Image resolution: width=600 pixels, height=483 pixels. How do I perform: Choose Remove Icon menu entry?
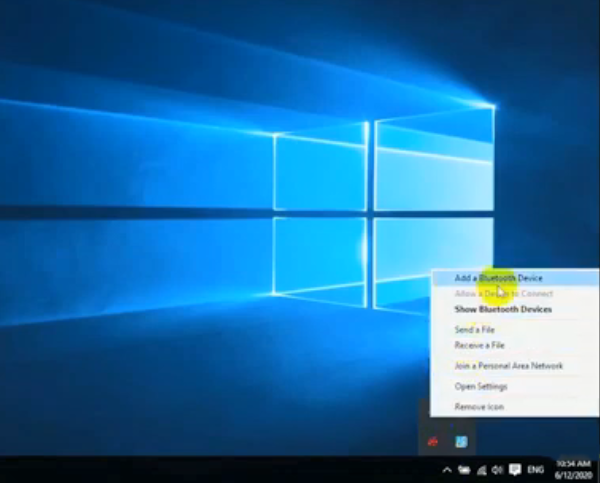click(x=515, y=407)
